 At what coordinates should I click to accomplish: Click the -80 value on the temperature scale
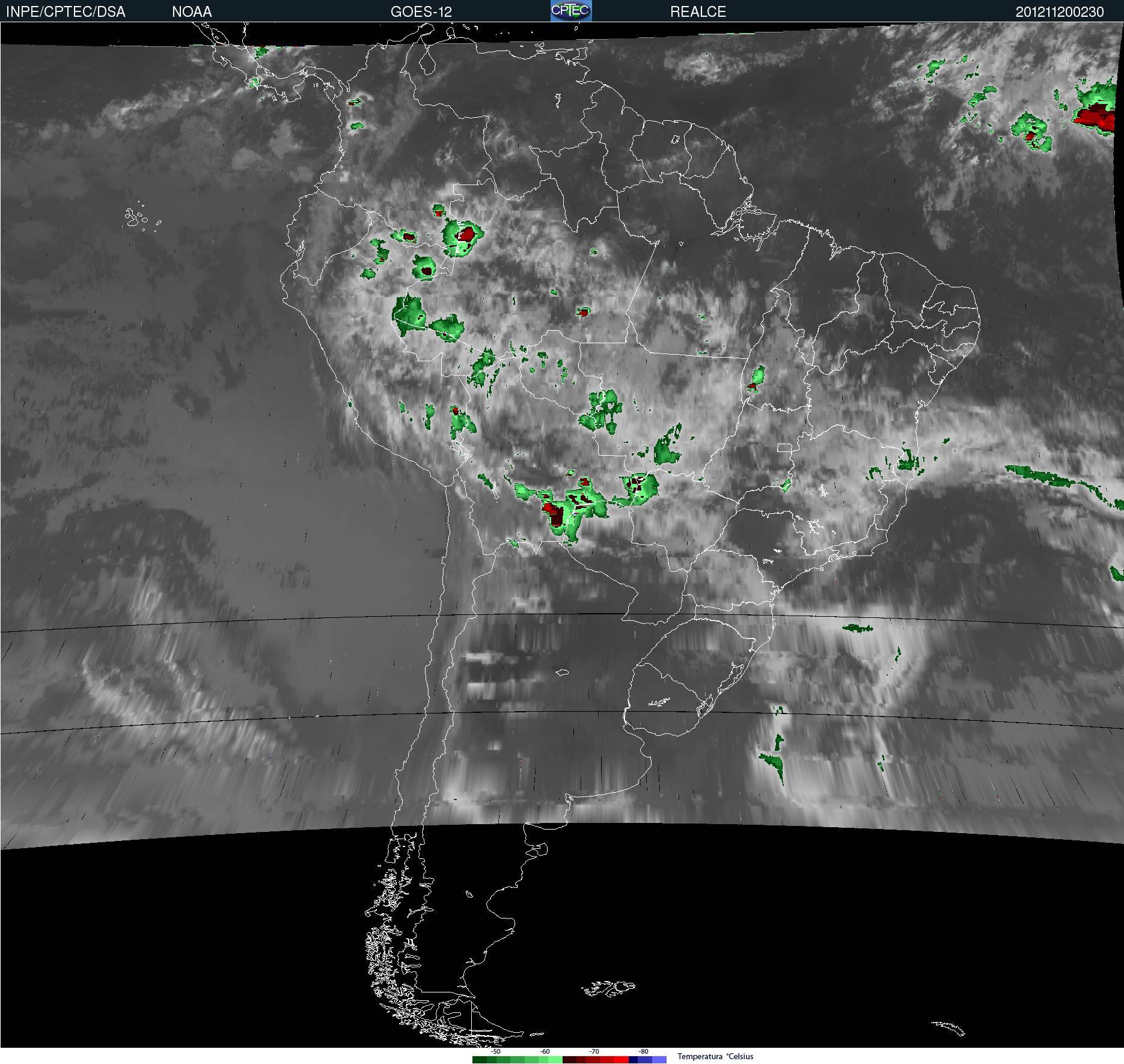[x=643, y=1051]
